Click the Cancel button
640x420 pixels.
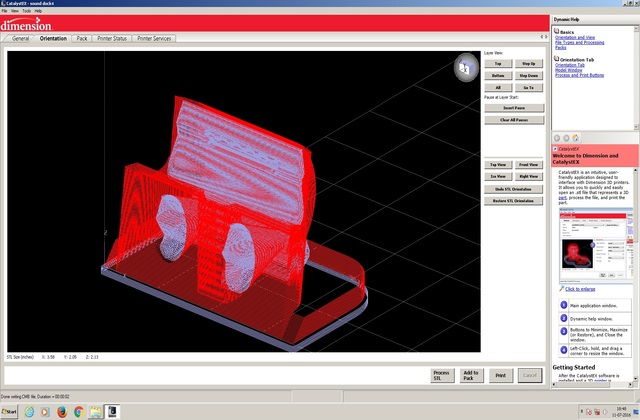(530, 376)
